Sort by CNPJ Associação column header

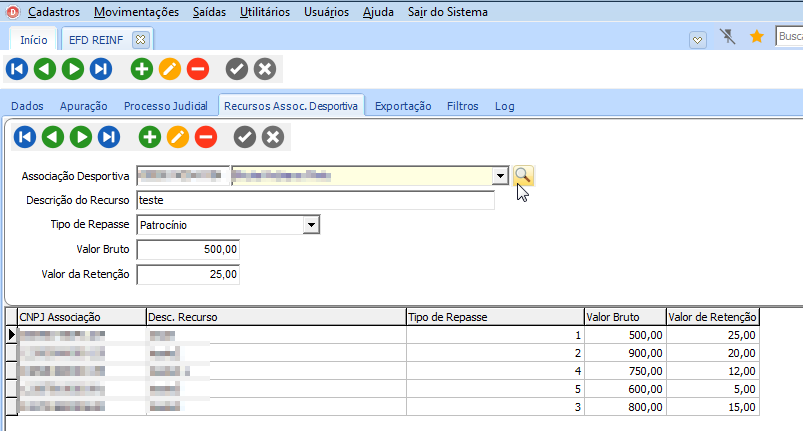(x=82, y=317)
